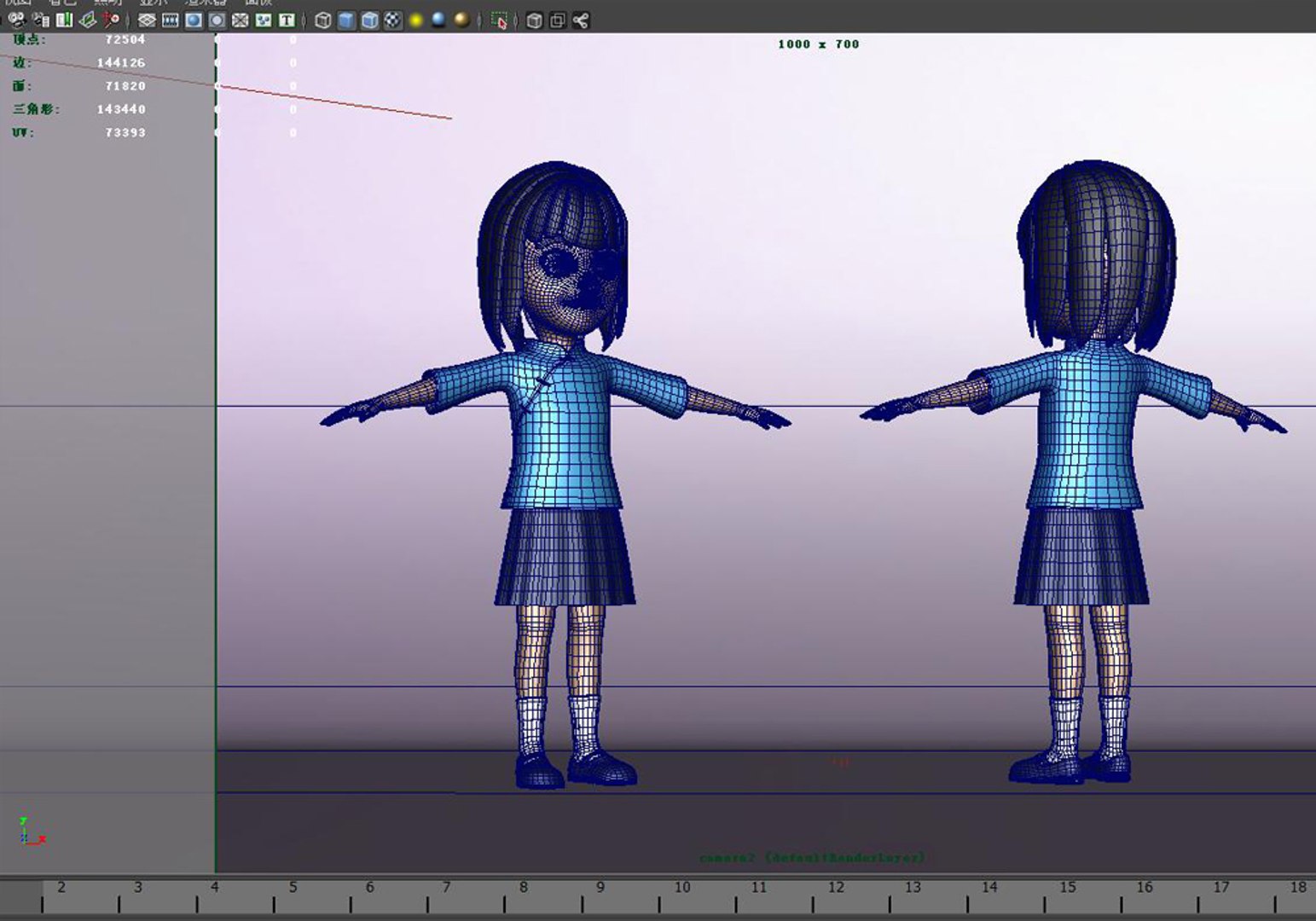This screenshot has height=921, width=1316.
Task: Click the face count 71820
Action: [x=125, y=85]
